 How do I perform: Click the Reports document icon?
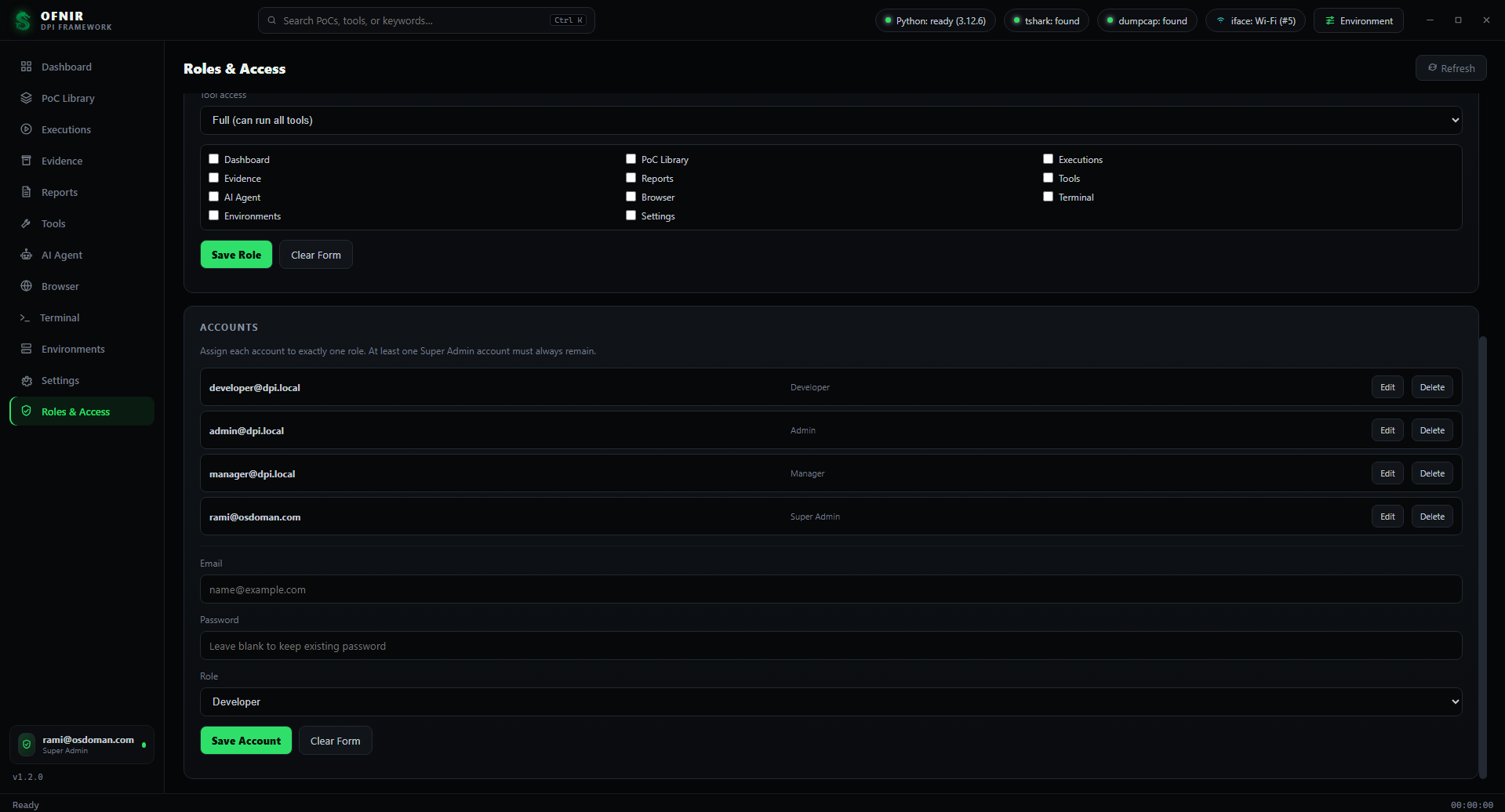coord(26,192)
